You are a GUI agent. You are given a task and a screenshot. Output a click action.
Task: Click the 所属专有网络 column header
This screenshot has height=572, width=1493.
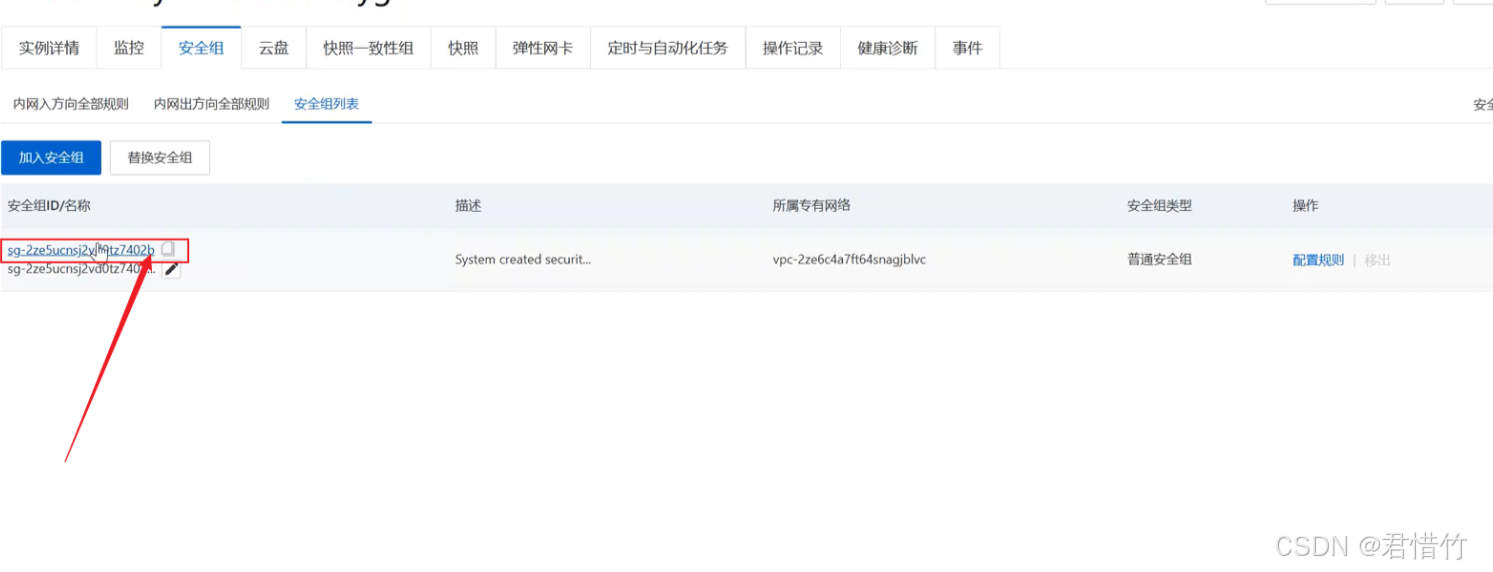[x=811, y=206]
